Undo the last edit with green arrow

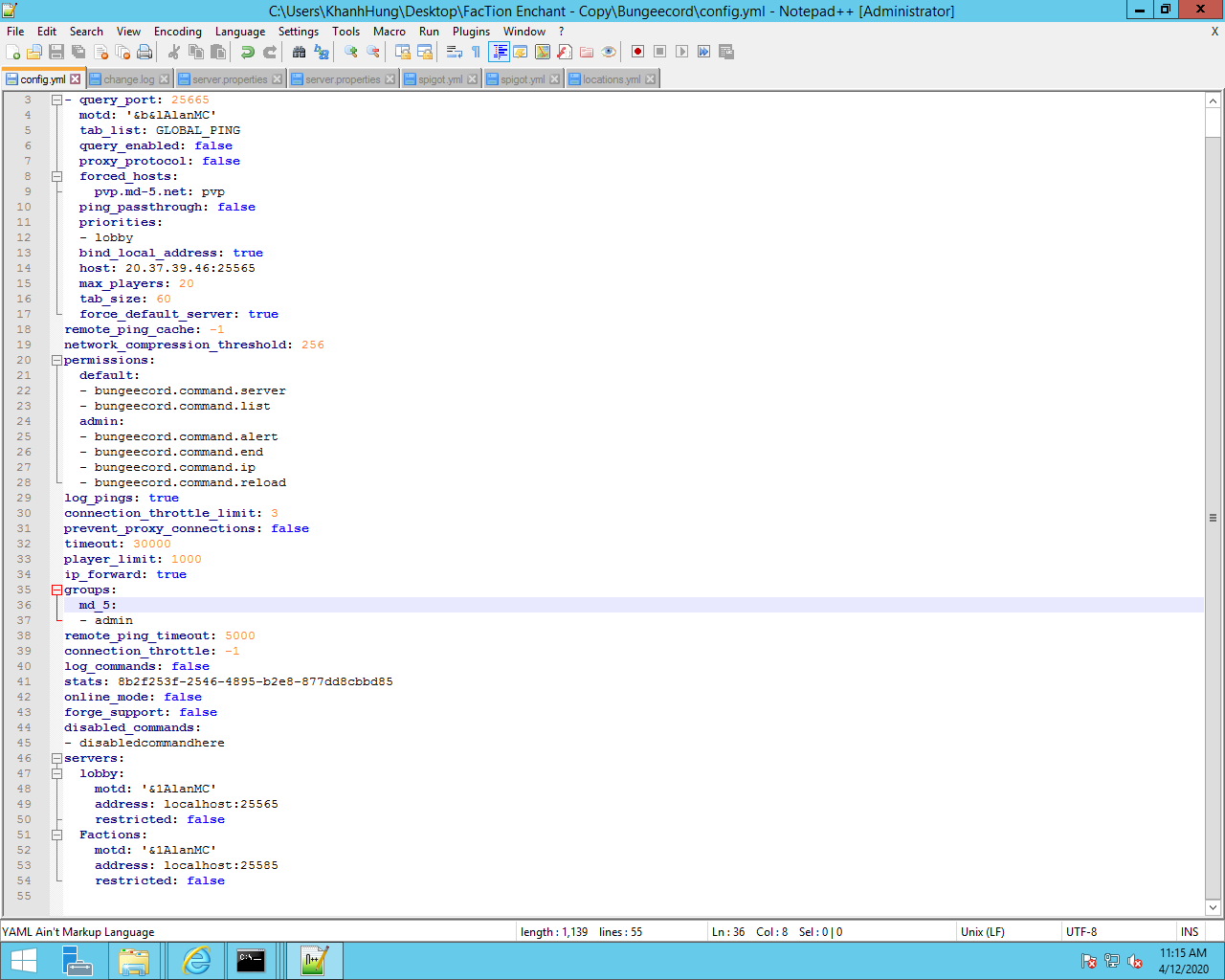point(247,52)
